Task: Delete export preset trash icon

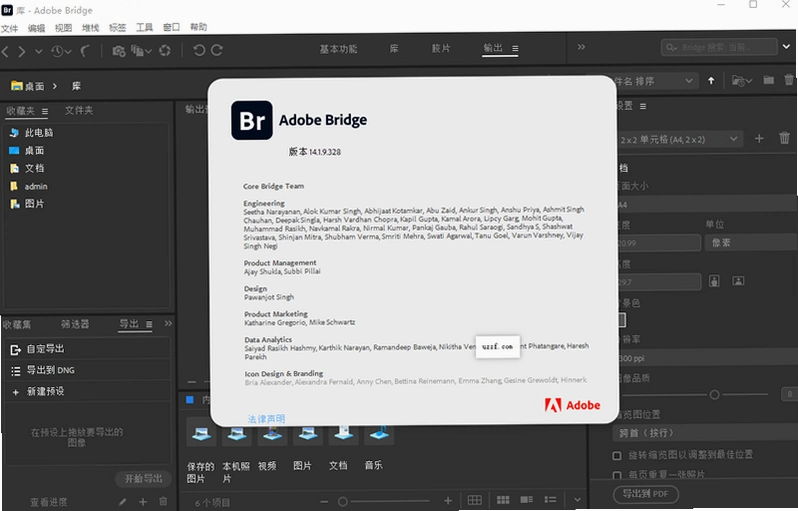Action: pyautogui.click(x=163, y=501)
